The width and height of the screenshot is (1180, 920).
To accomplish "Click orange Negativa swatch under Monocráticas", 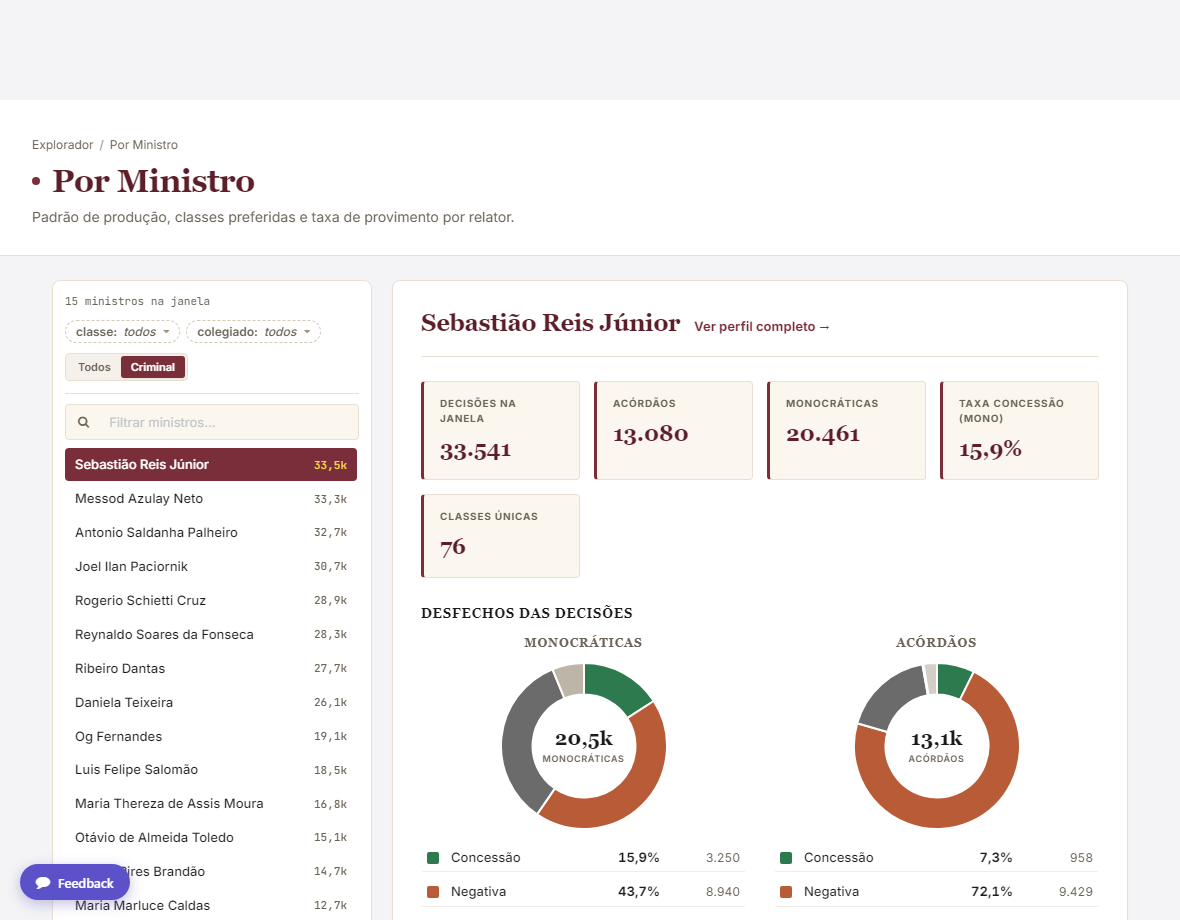I will coord(433,891).
